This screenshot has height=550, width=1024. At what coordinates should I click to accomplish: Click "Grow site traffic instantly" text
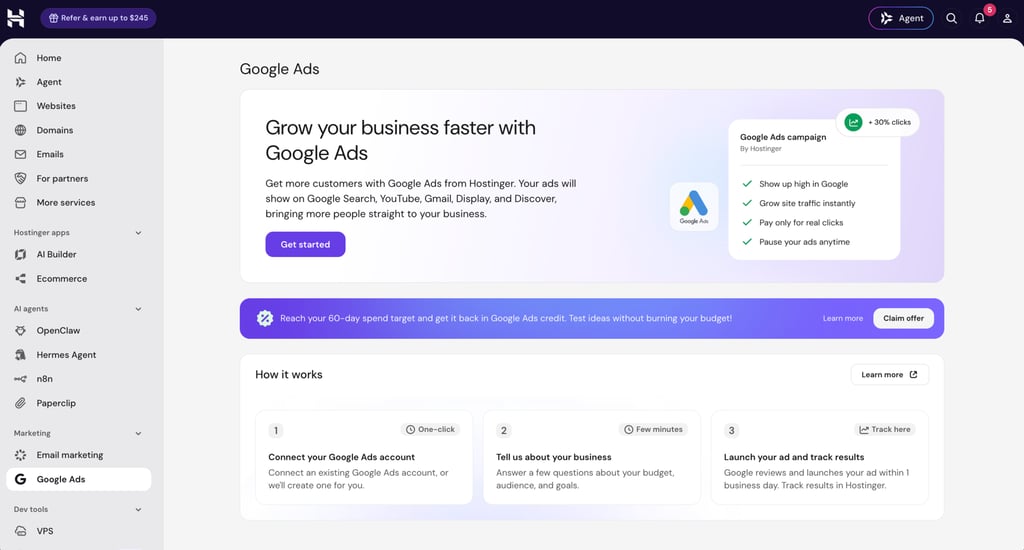tap(807, 203)
